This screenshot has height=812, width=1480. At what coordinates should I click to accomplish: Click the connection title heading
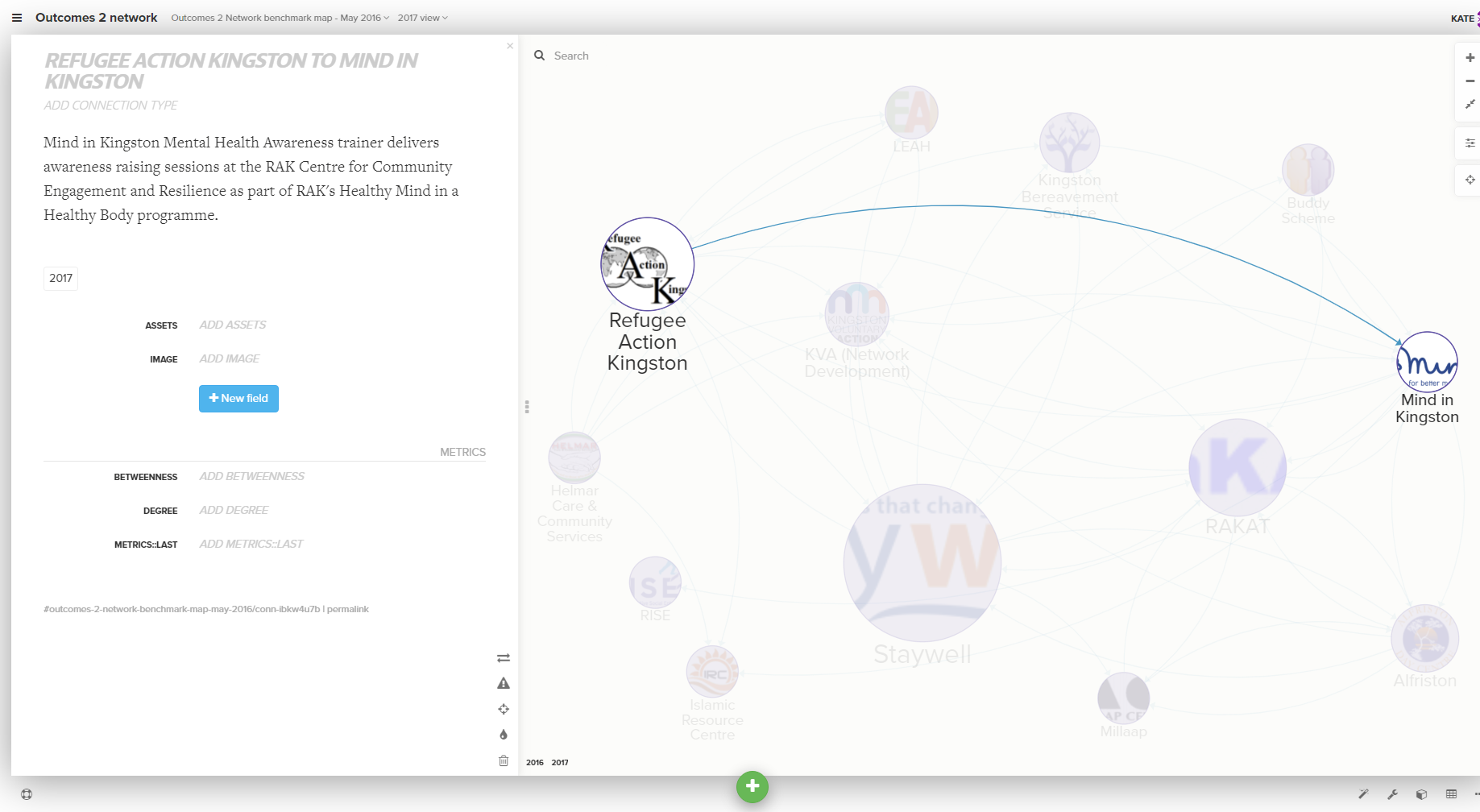coord(230,71)
